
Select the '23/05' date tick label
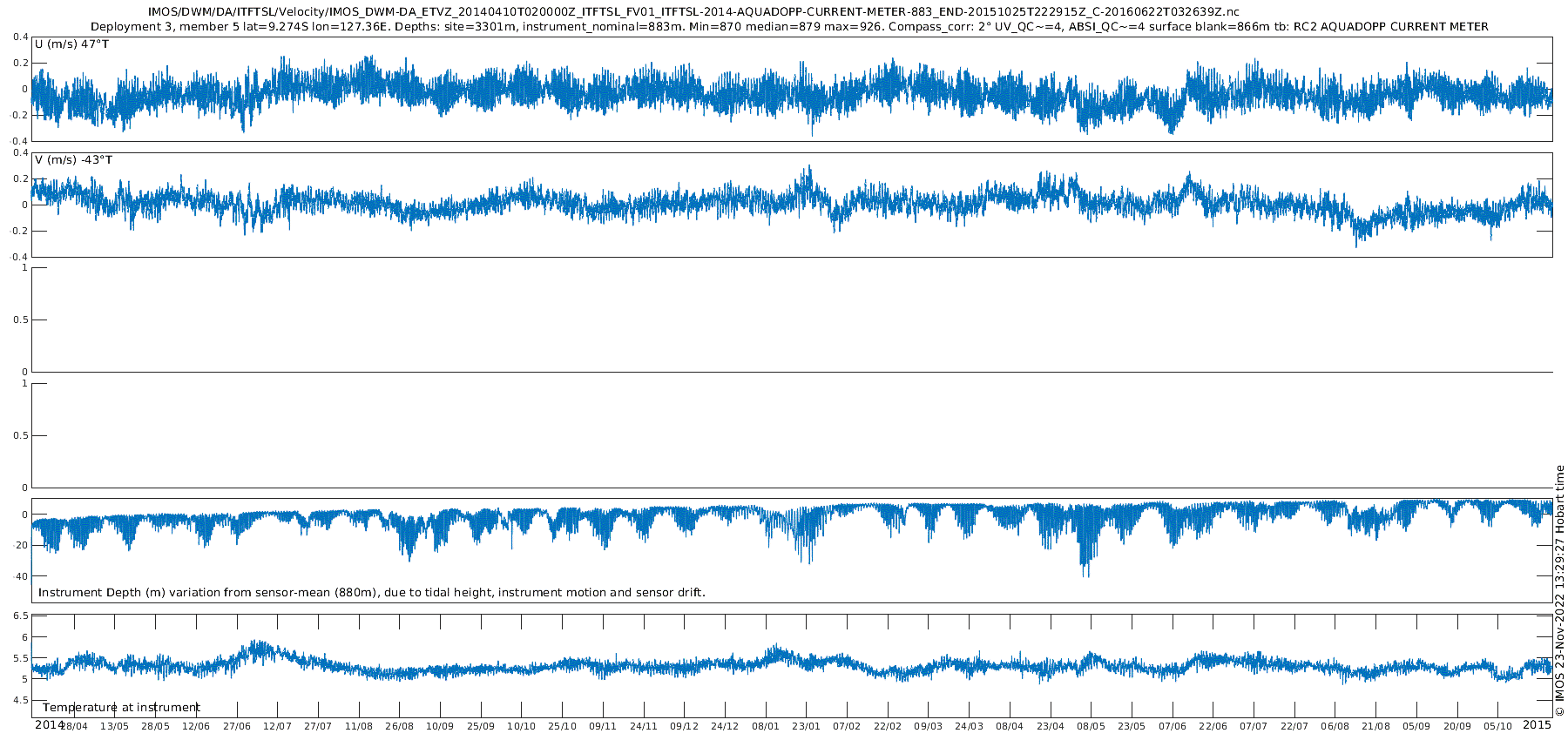point(1132,726)
